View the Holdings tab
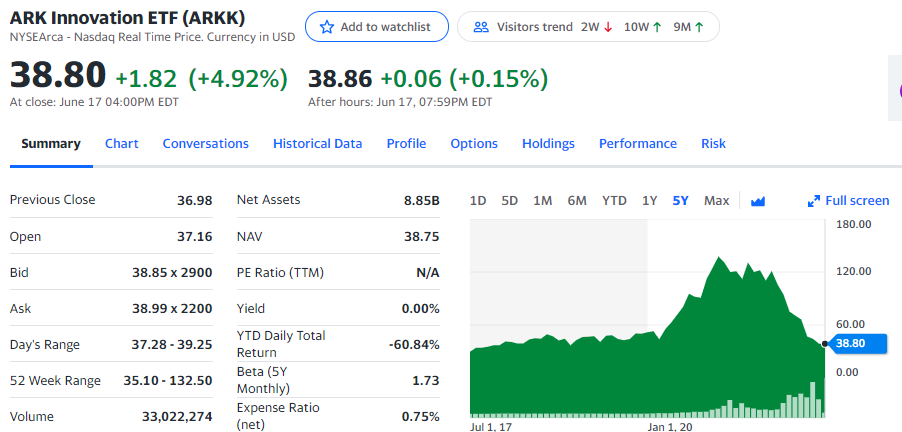This screenshot has width=902, height=432. [548, 143]
